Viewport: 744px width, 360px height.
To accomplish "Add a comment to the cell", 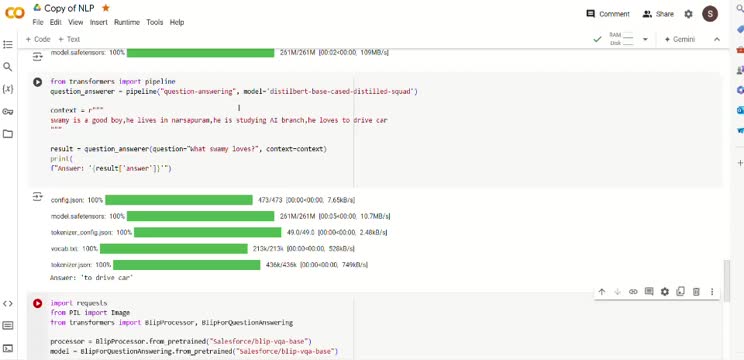I will coord(649,292).
